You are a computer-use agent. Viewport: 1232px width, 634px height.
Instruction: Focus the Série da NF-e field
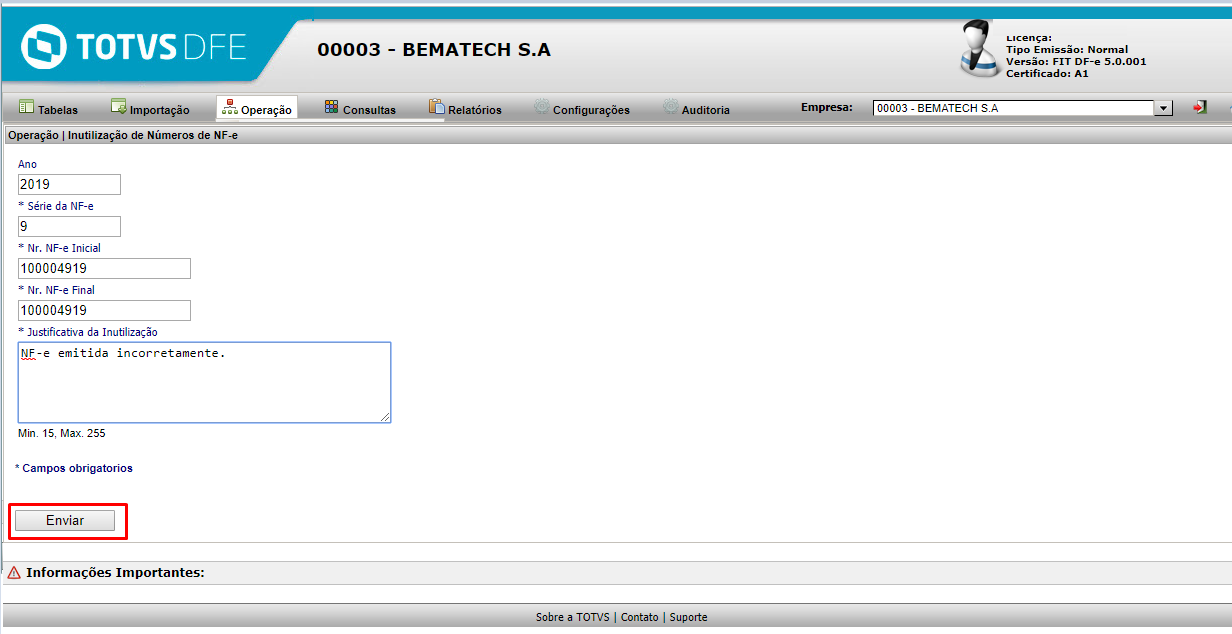[69, 226]
